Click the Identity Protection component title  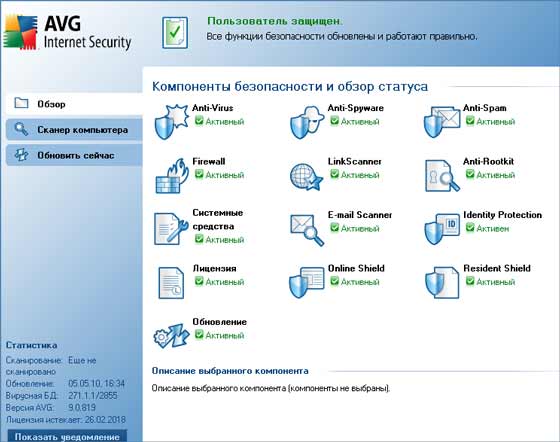coord(502,215)
